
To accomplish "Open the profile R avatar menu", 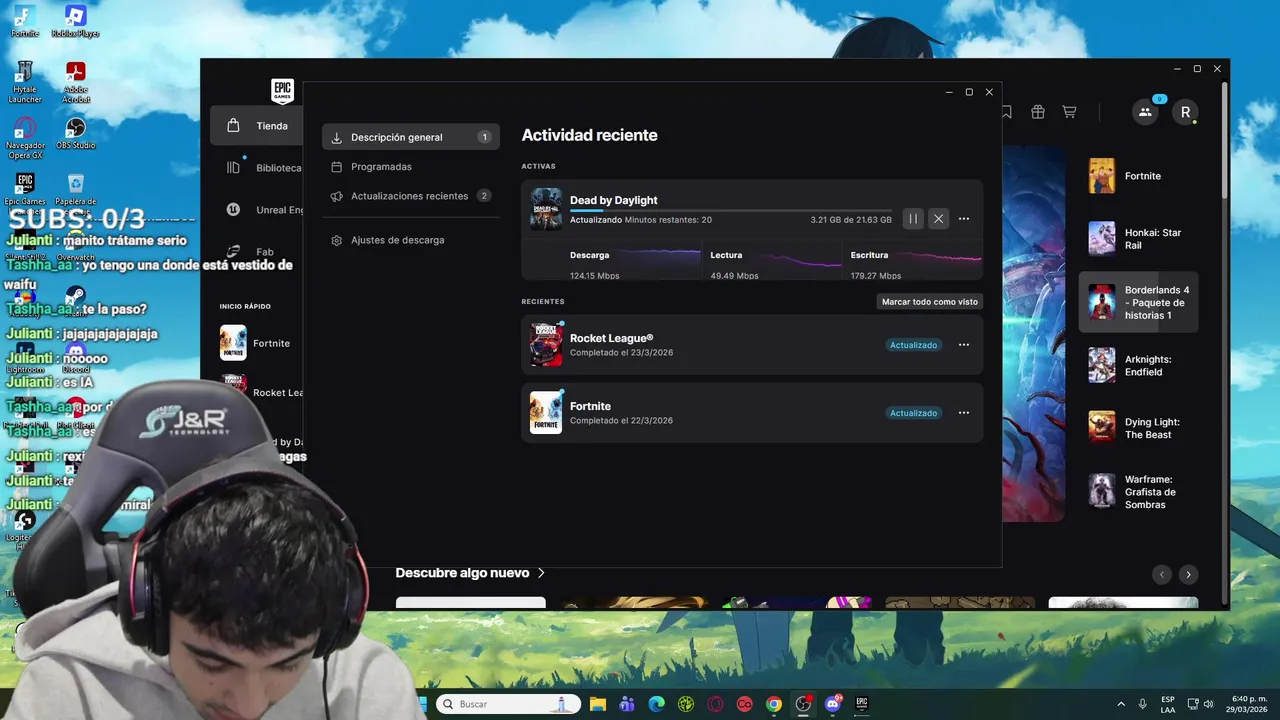I will [1186, 112].
